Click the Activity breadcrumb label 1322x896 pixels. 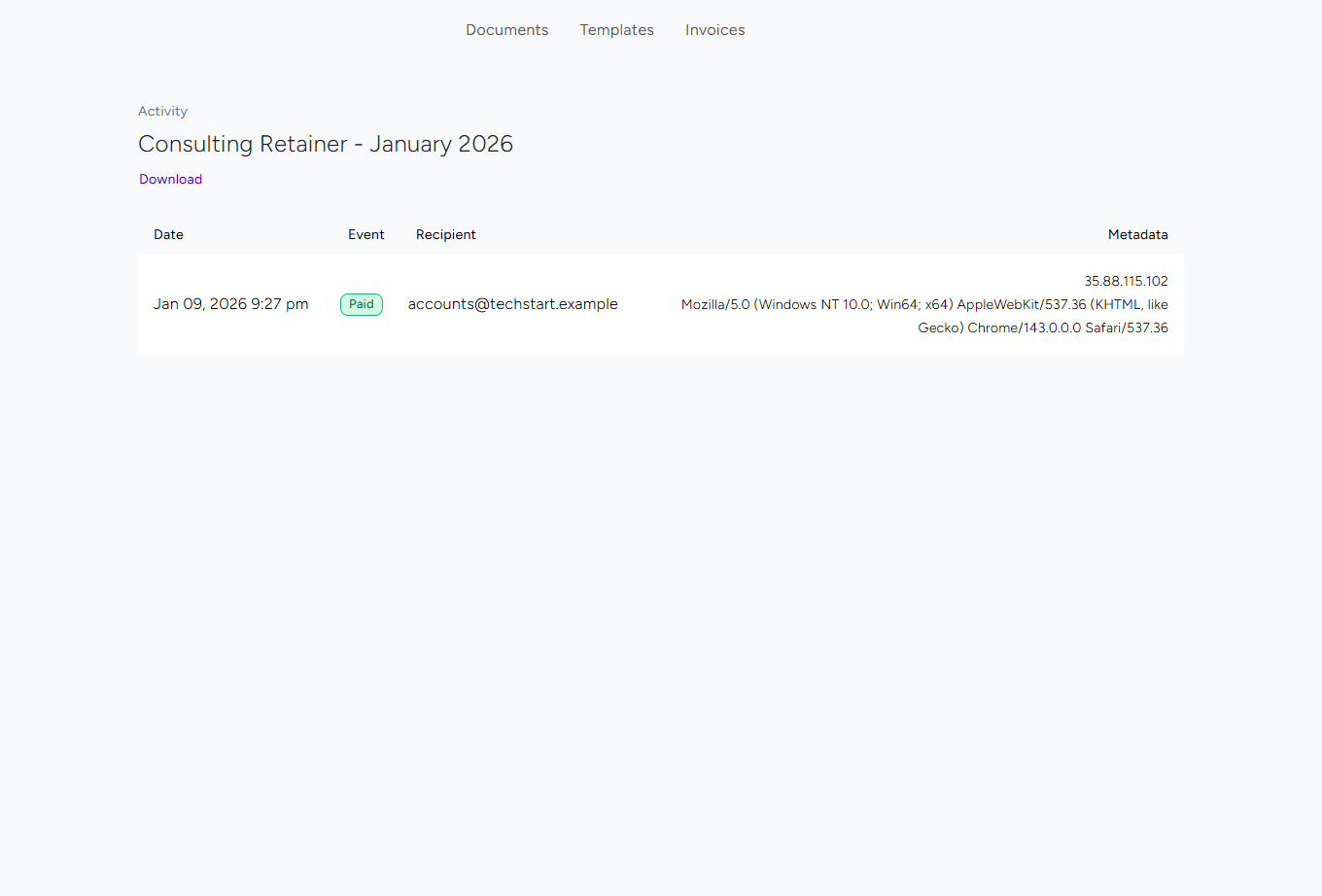(x=162, y=111)
